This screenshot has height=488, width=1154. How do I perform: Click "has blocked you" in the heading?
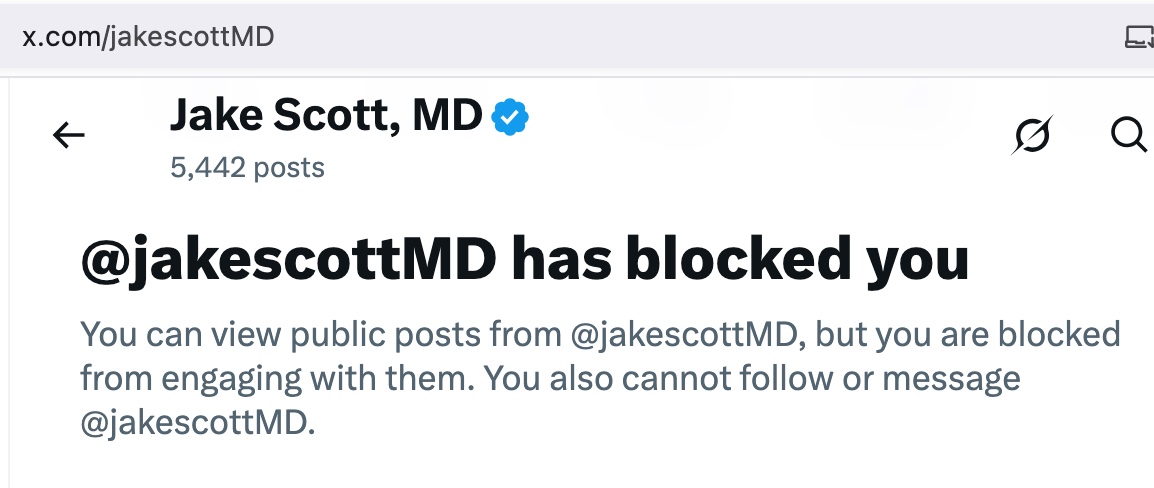pos(740,259)
